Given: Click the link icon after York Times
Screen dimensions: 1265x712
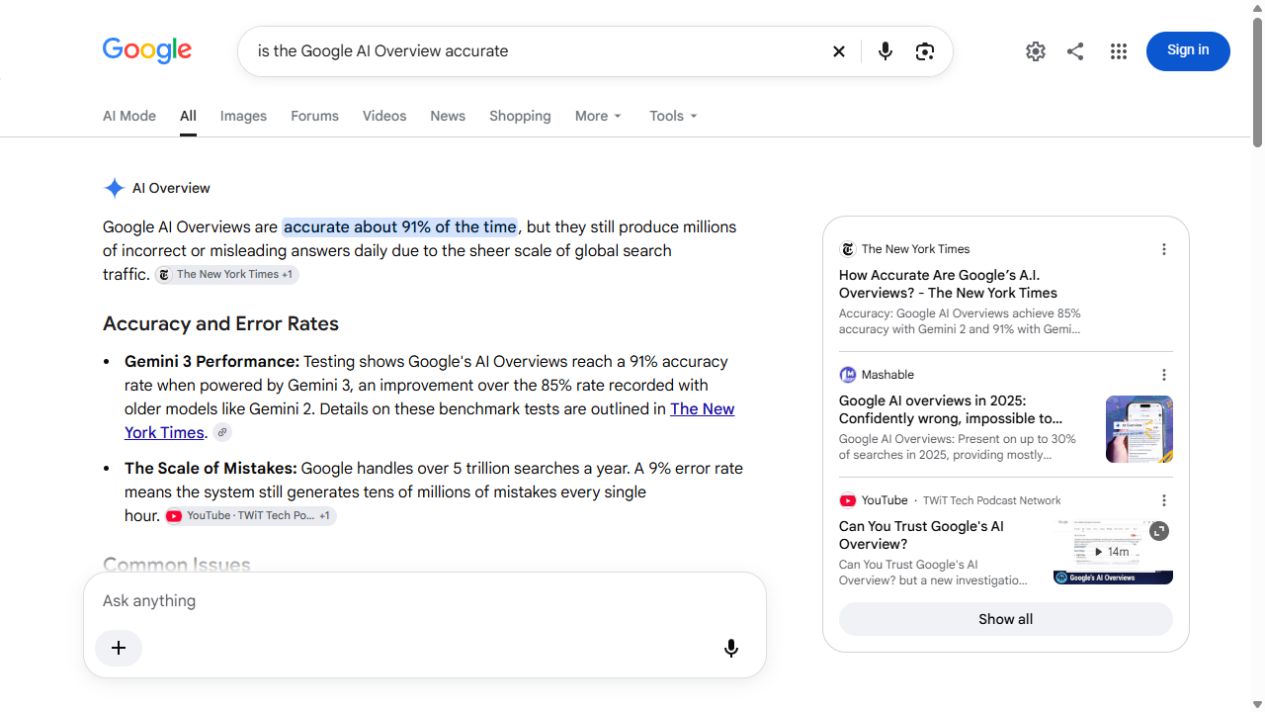Looking at the screenshot, I should pos(222,433).
